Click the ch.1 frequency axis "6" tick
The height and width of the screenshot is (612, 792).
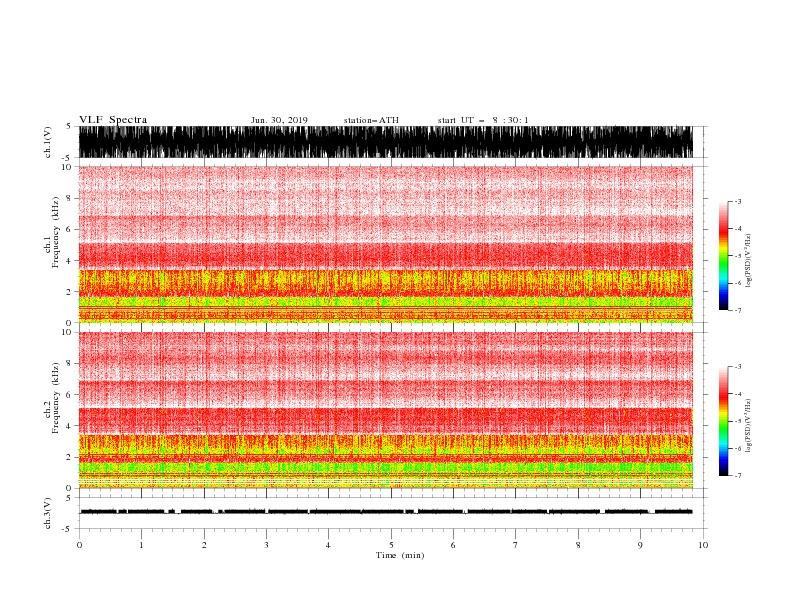70,229
